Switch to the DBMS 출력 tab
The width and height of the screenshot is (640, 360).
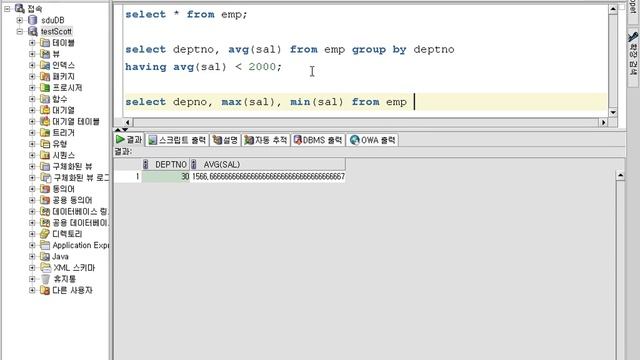318,140
